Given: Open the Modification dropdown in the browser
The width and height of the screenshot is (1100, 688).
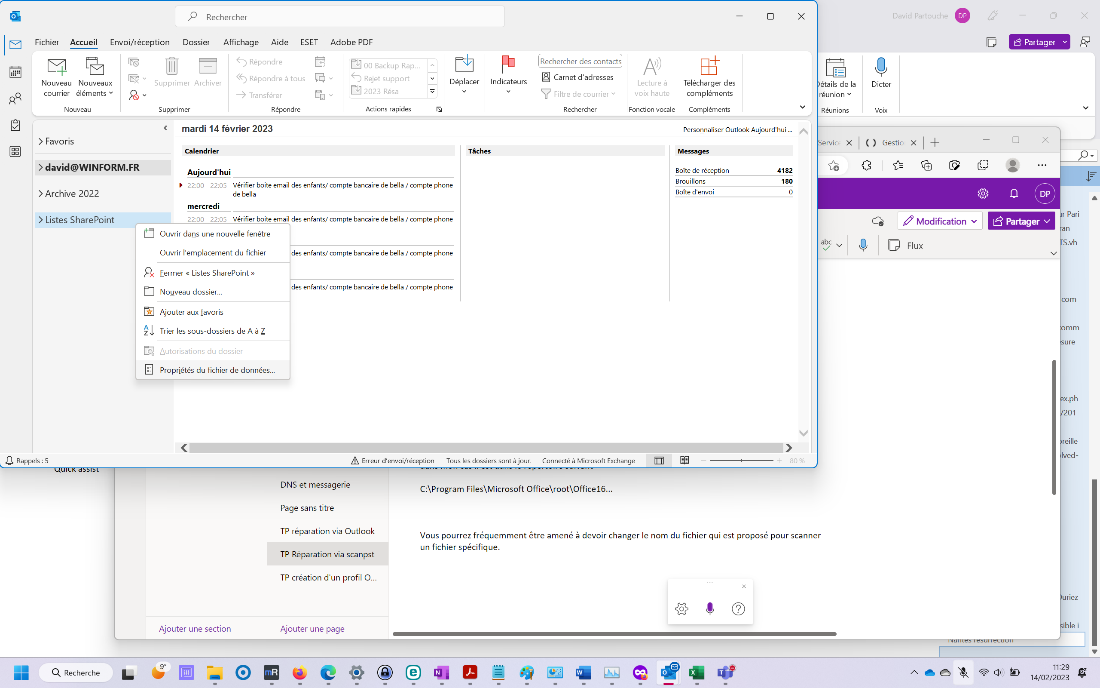Looking at the screenshot, I should pyautogui.click(x=940, y=221).
